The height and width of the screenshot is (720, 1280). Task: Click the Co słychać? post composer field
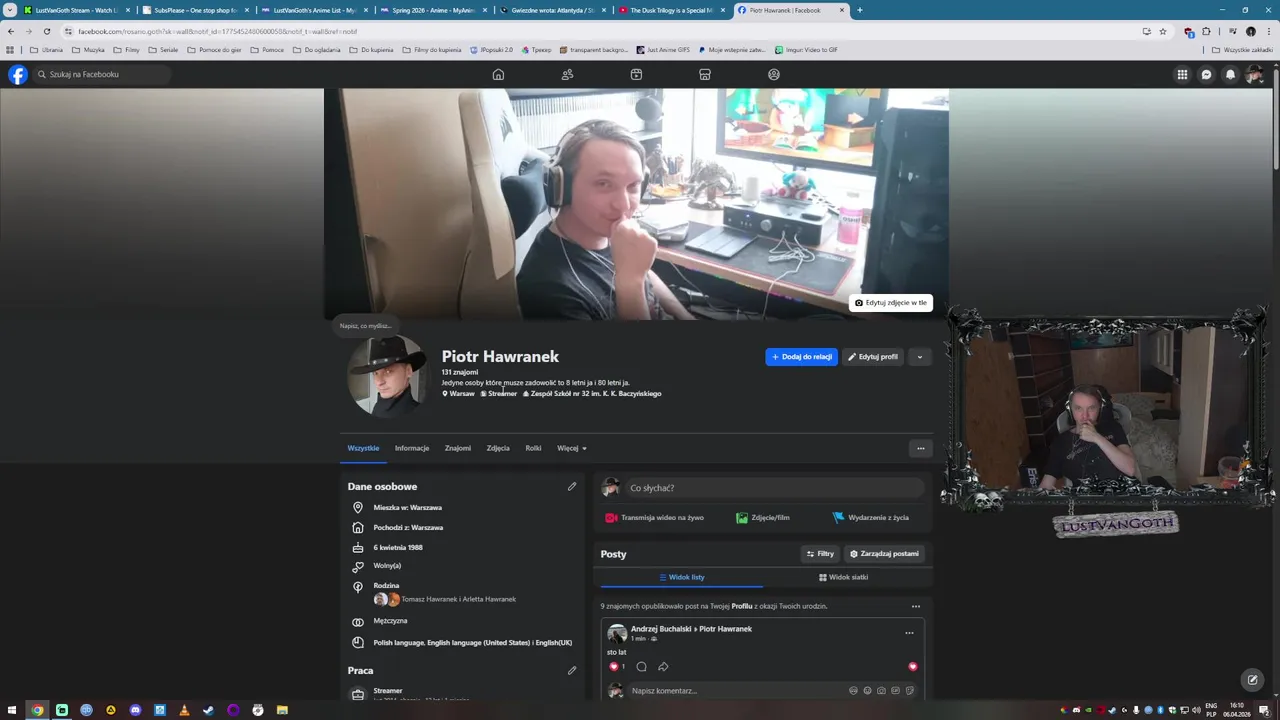pyautogui.click(x=774, y=488)
